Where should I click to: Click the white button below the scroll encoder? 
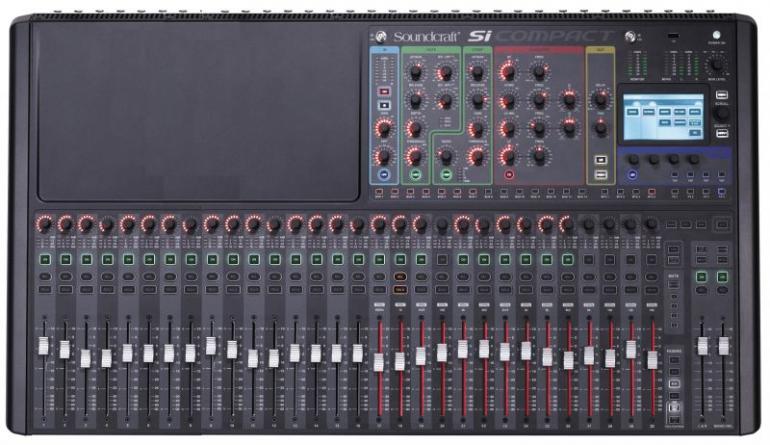(x=721, y=133)
